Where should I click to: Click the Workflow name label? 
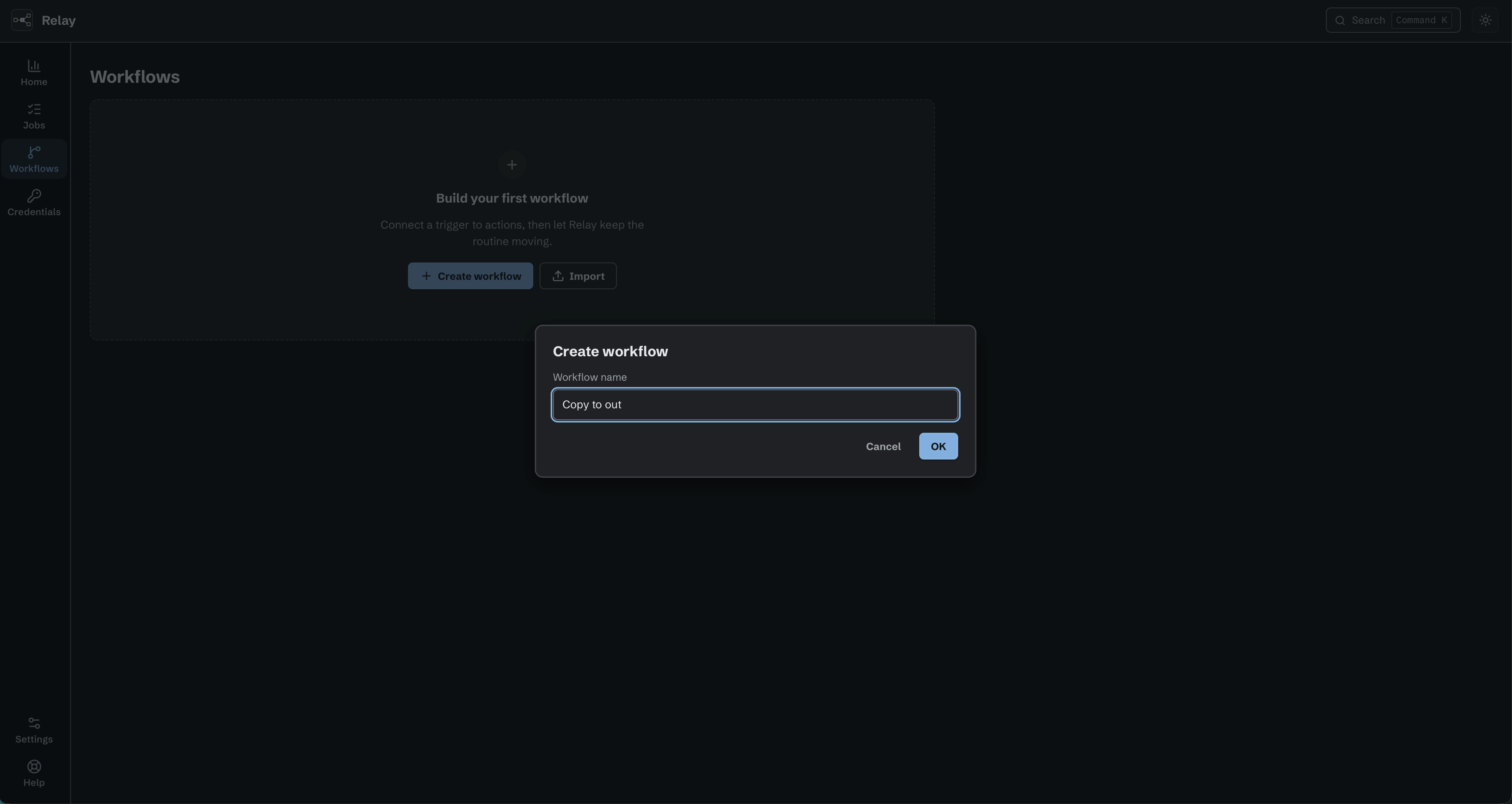589,377
